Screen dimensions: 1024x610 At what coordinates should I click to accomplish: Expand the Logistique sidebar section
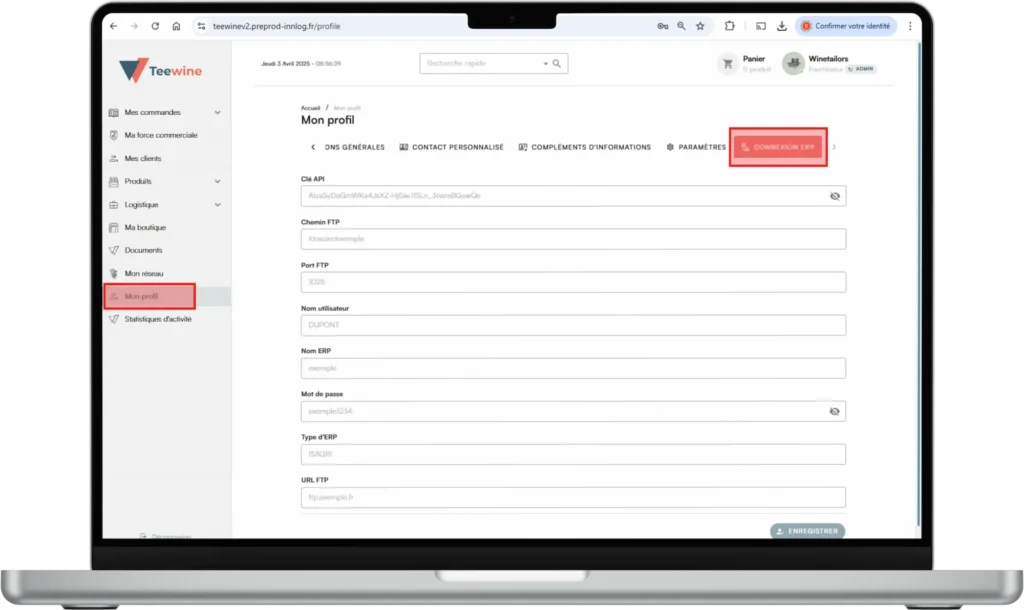(218, 205)
